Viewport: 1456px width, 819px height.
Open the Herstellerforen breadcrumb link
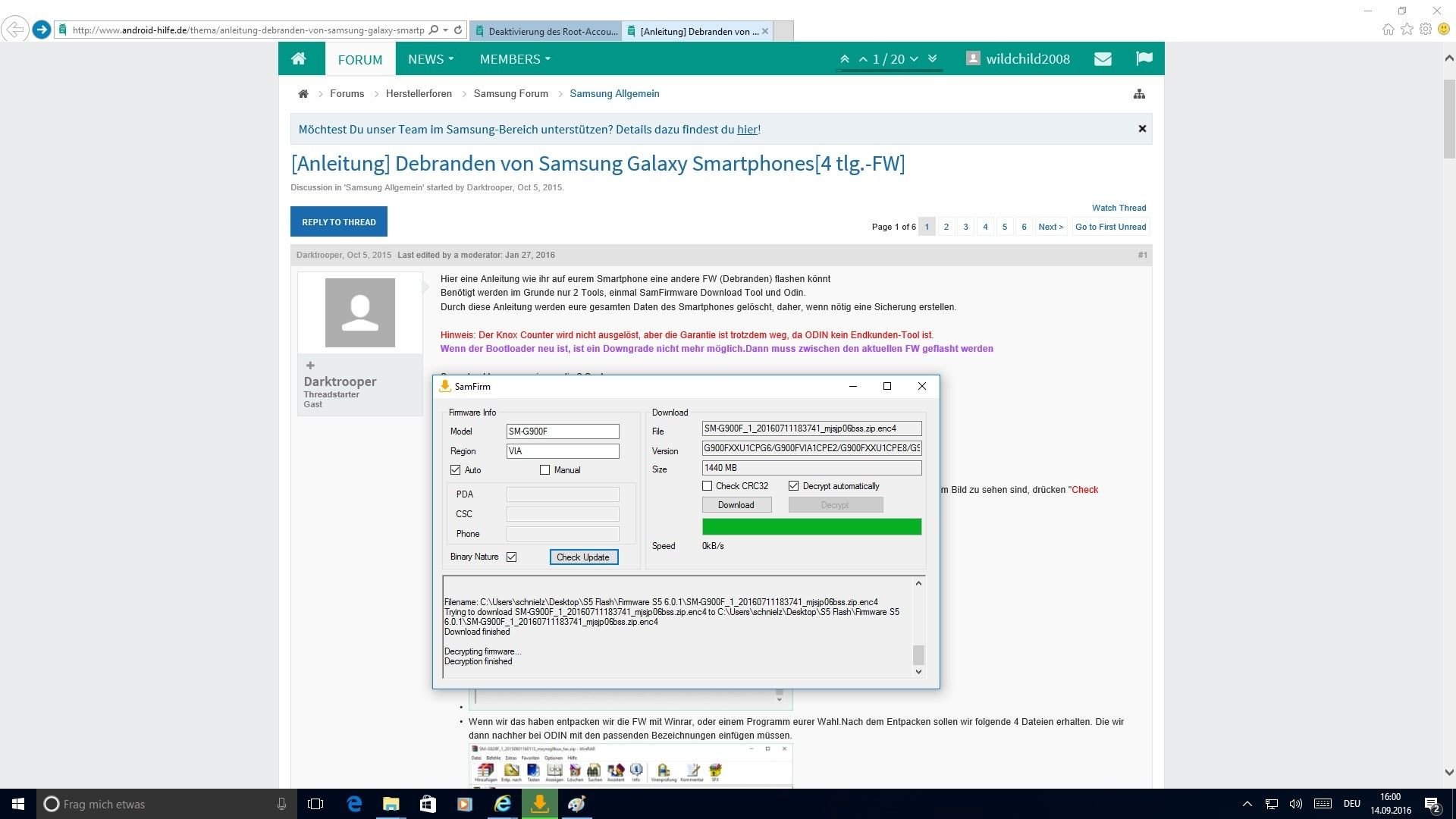(x=419, y=94)
